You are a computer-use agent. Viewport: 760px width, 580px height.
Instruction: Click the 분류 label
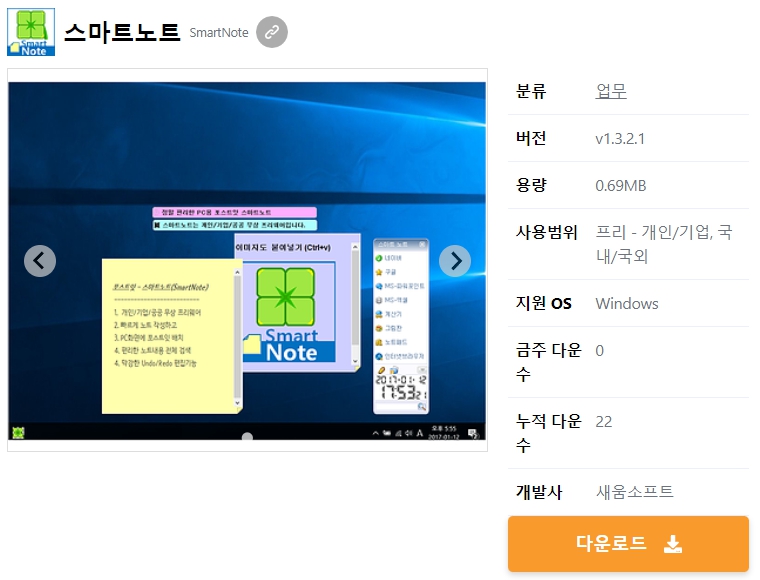click(531, 91)
